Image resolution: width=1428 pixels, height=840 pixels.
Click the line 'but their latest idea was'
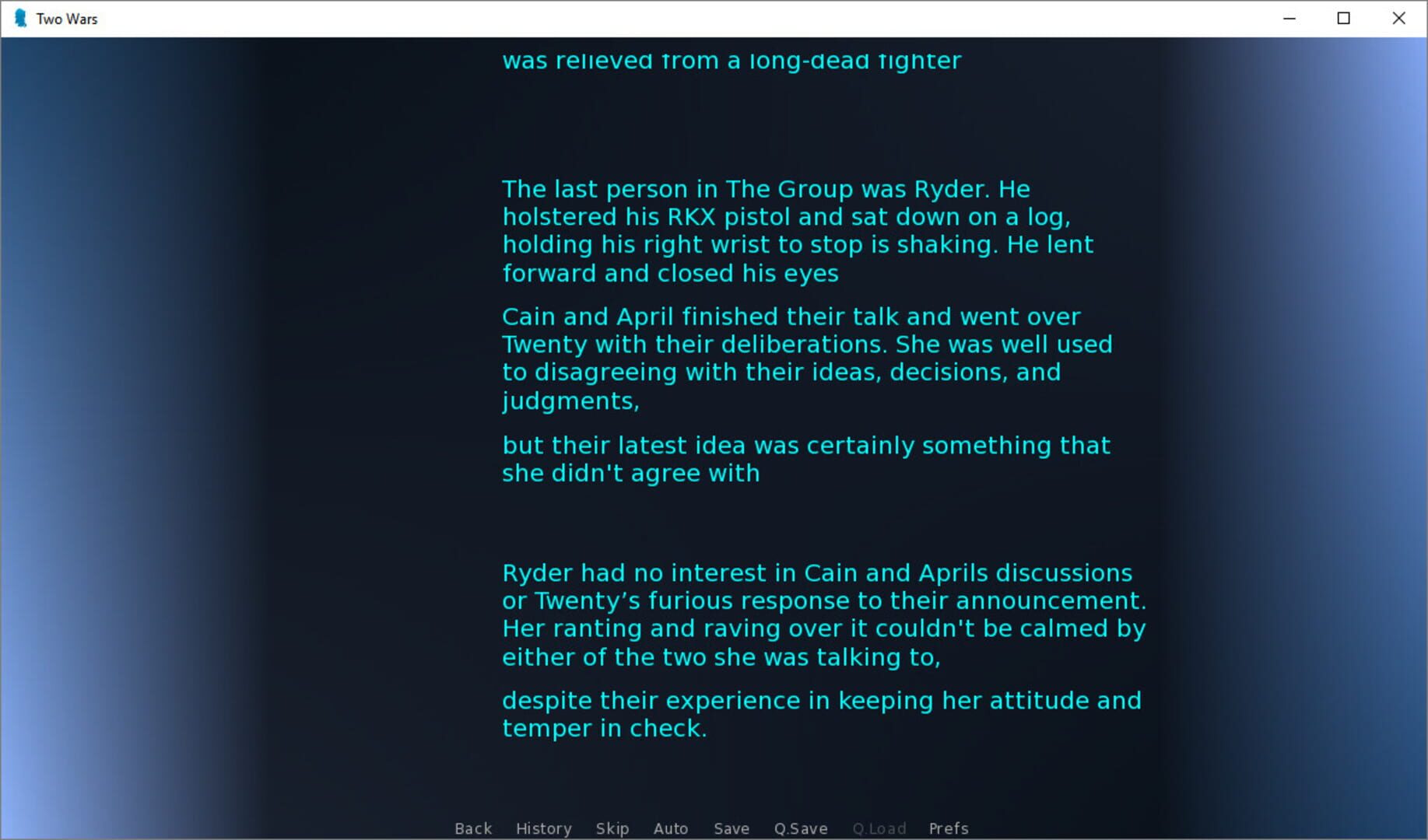click(805, 446)
